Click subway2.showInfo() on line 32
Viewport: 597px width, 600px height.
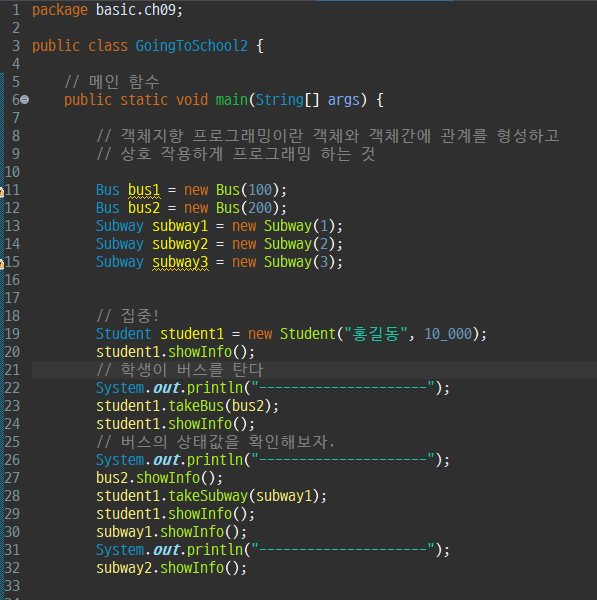click(171, 568)
